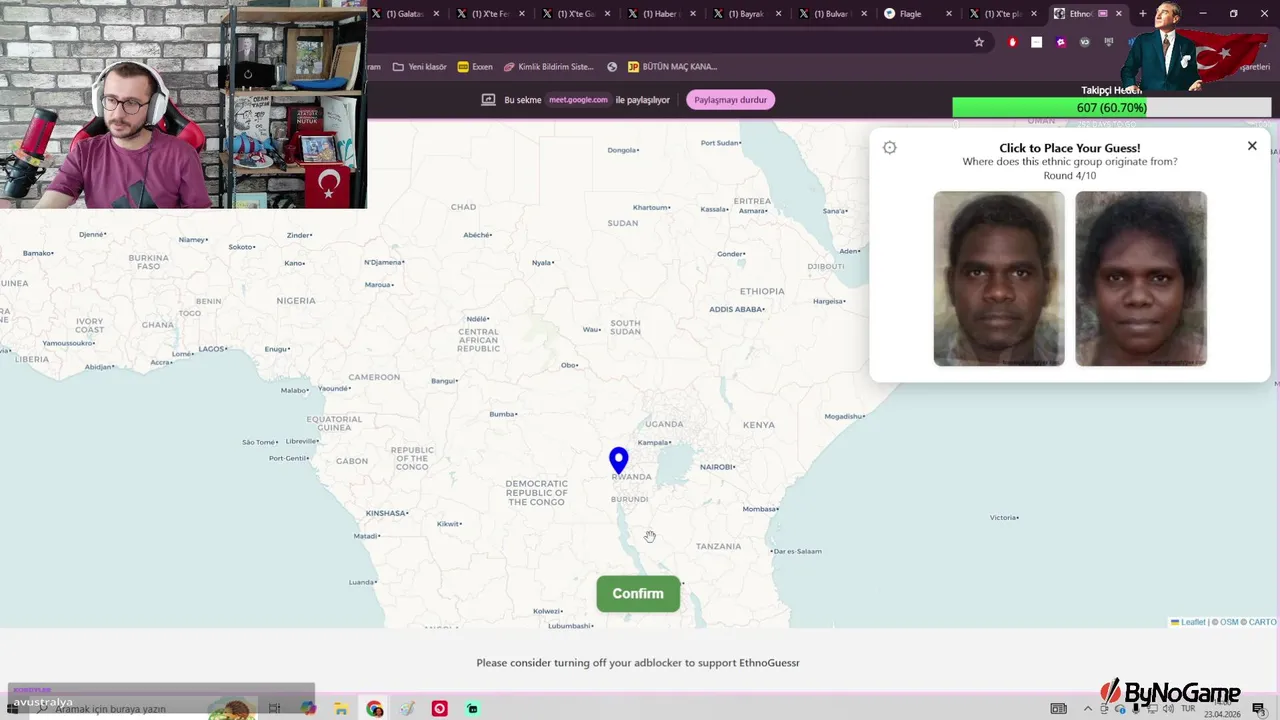Bookmark this page with the star icon
Image resolution: width=1280 pixels, height=720 pixels.
979,42
